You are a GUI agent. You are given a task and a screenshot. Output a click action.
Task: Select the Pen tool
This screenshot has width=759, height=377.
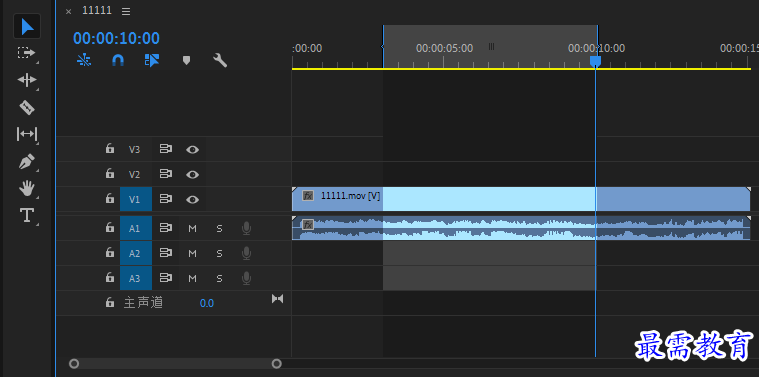coord(27,161)
